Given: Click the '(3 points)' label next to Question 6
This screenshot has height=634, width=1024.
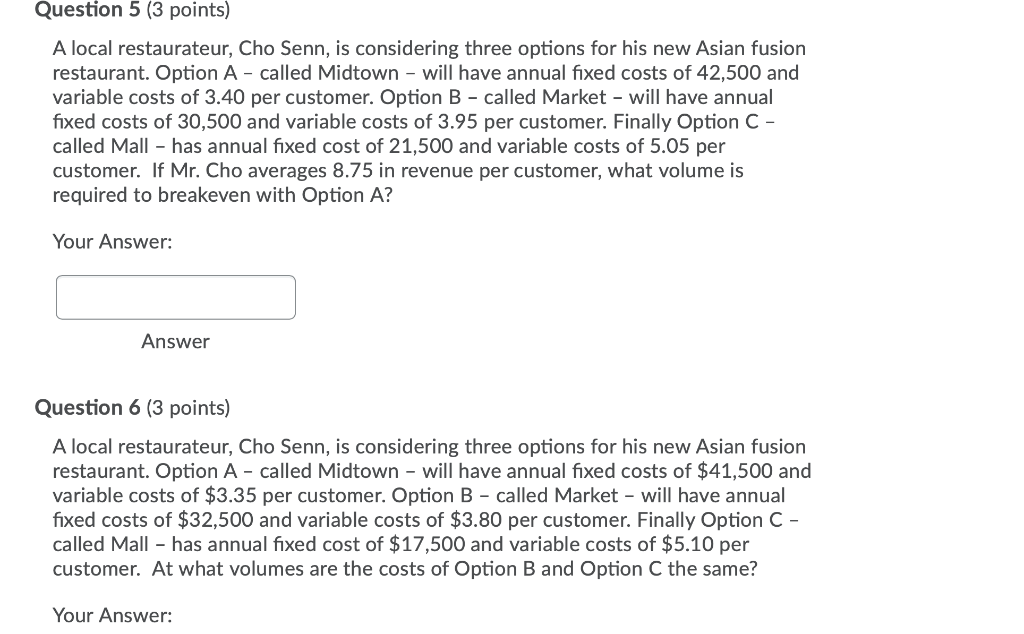Looking at the screenshot, I should 185,407.
